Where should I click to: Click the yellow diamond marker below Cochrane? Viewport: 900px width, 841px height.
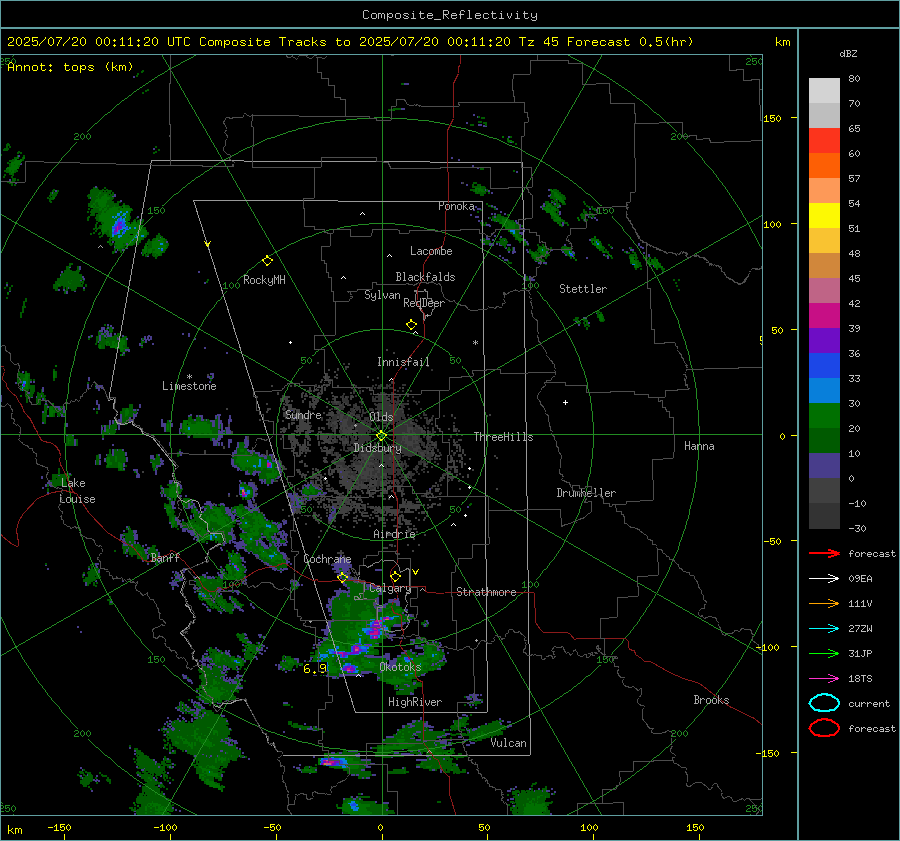(343, 578)
